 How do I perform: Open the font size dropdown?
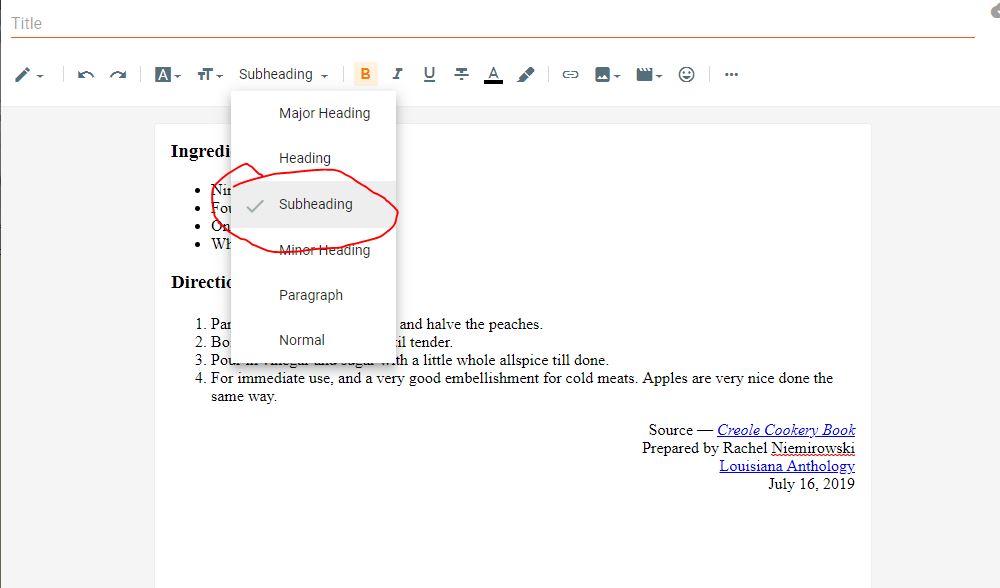coord(210,75)
